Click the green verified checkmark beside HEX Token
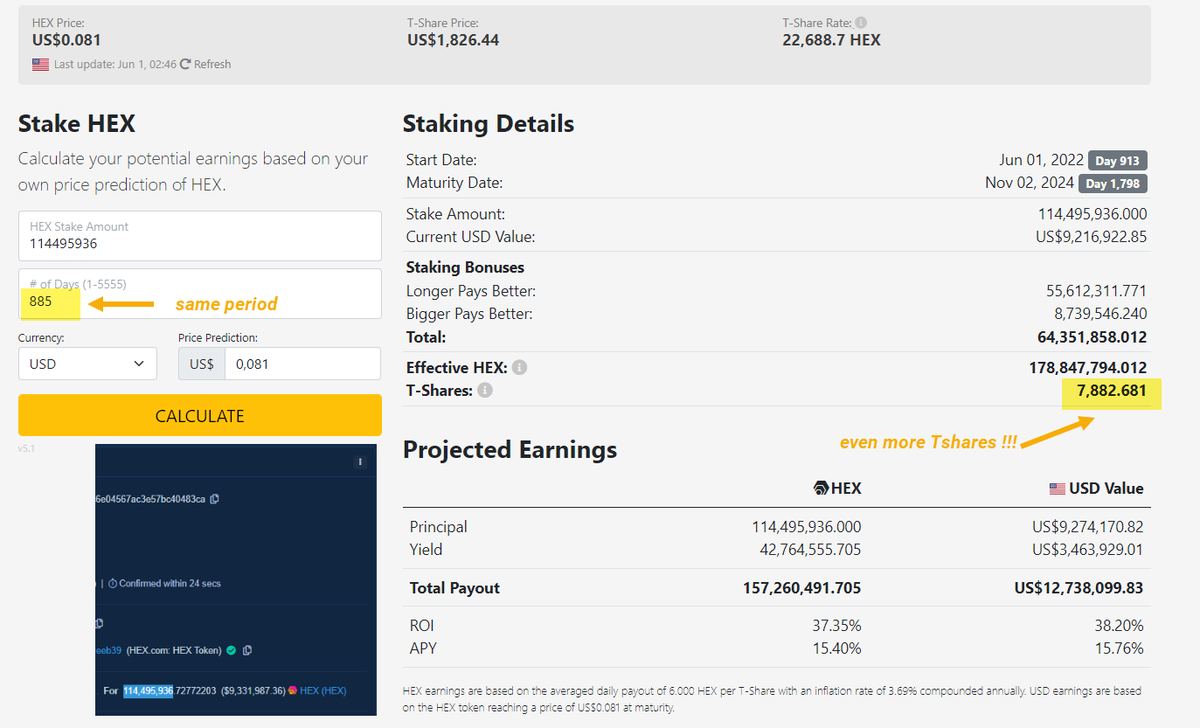1200x728 pixels. pyautogui.click(x=231, y=651)
